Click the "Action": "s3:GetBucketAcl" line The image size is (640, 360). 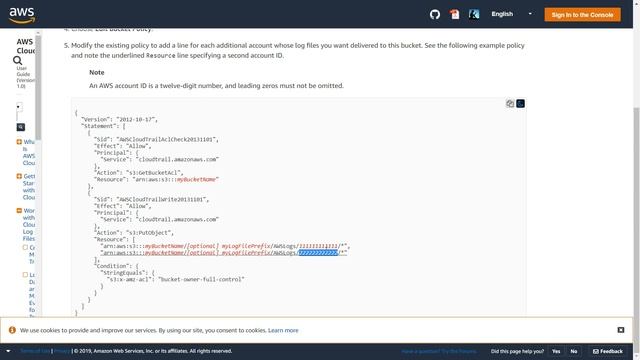139,173
